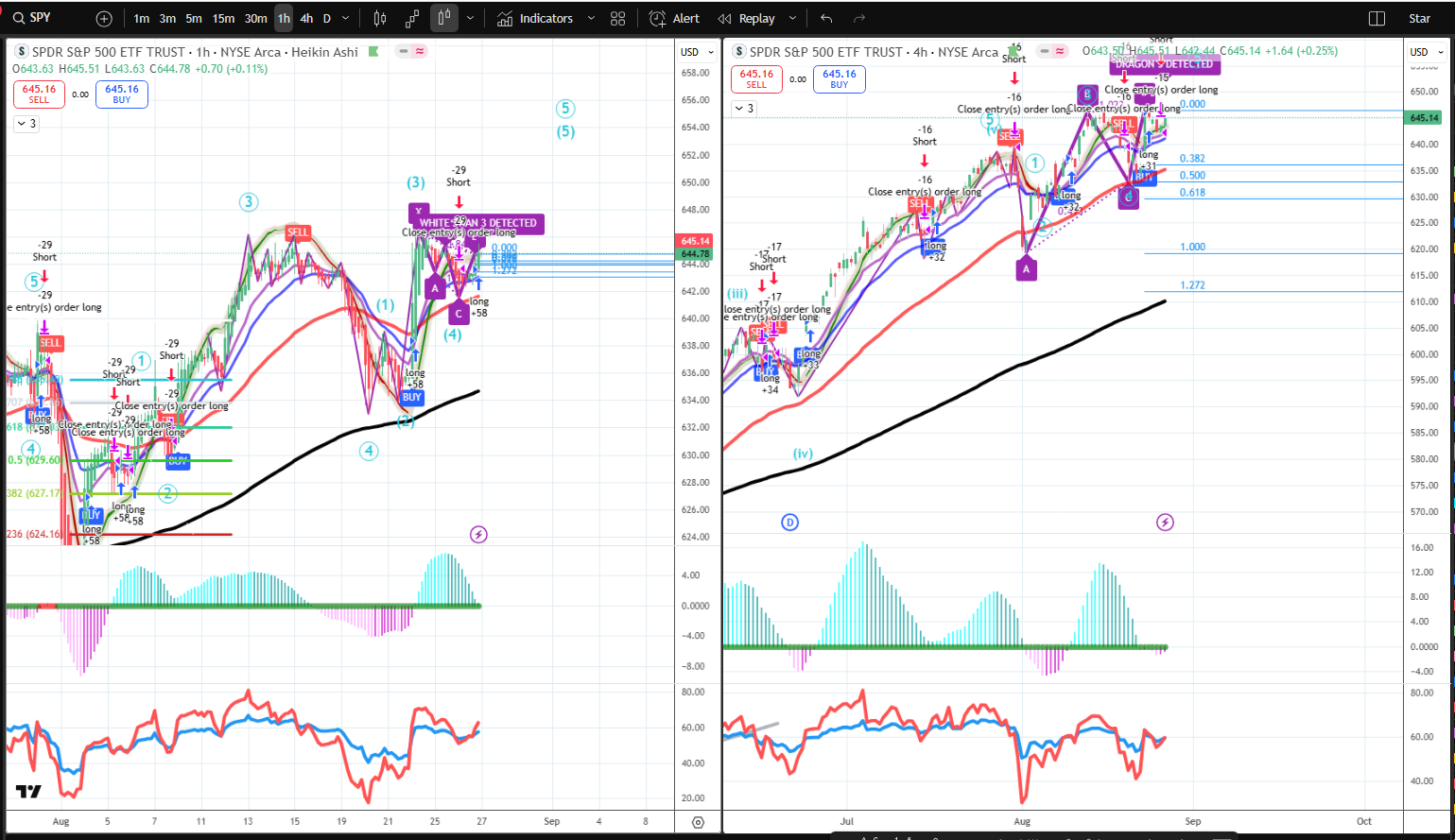Select the WHITE SWAN 3 DETECTED label
This screenshot has width=1455, height=840.
point(478,223)
